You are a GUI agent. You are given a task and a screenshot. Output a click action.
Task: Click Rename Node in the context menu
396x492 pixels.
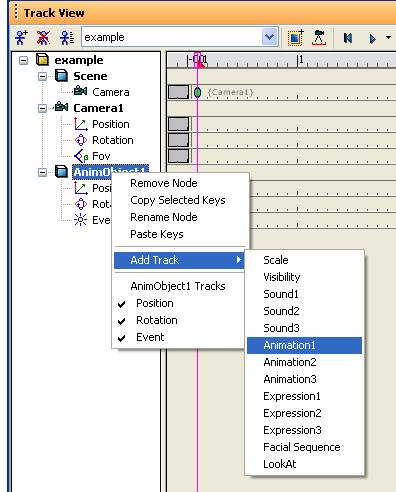[x=164, y=217]
